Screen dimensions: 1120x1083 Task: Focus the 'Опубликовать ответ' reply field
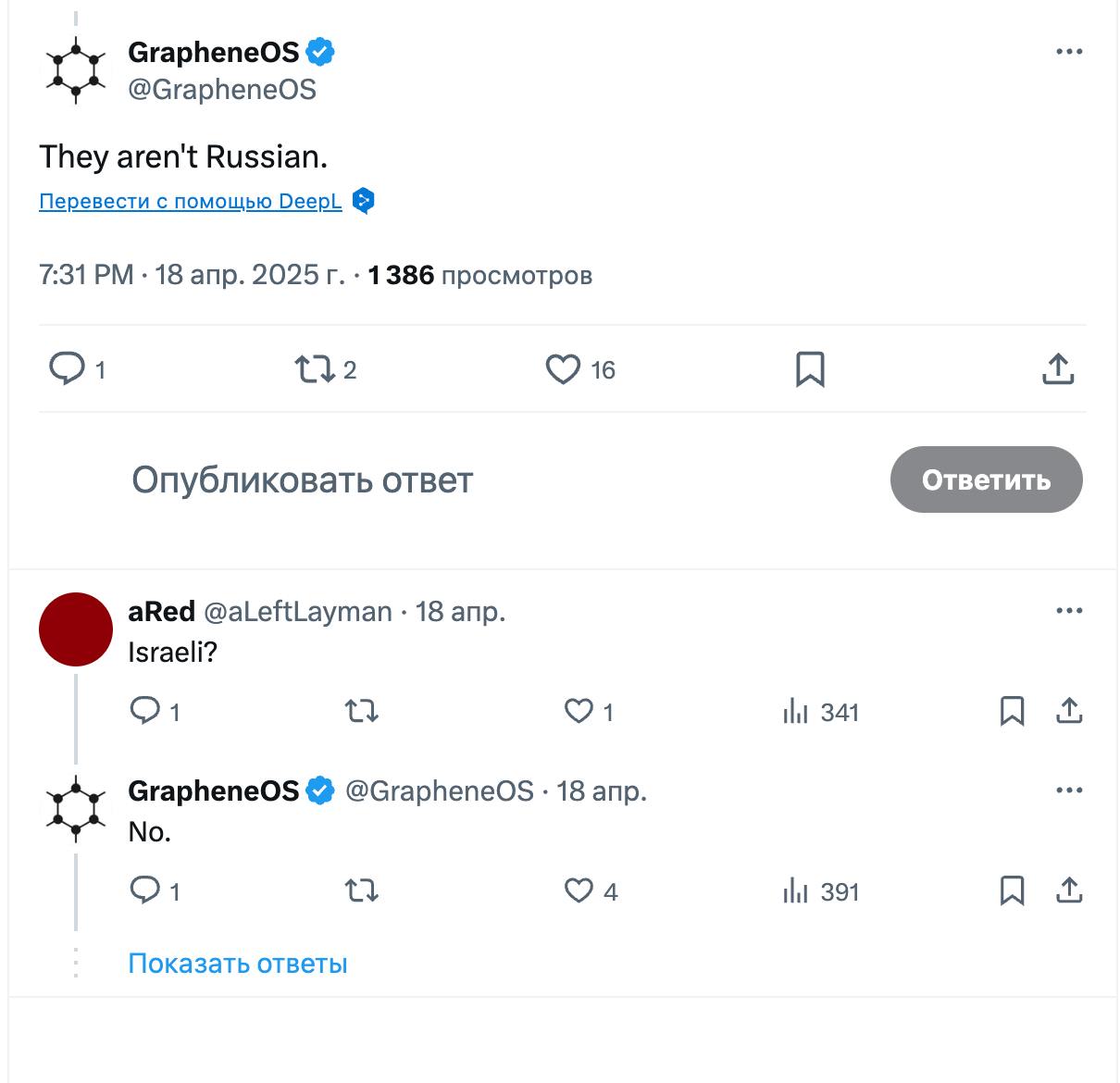click(x=303, y=480)
